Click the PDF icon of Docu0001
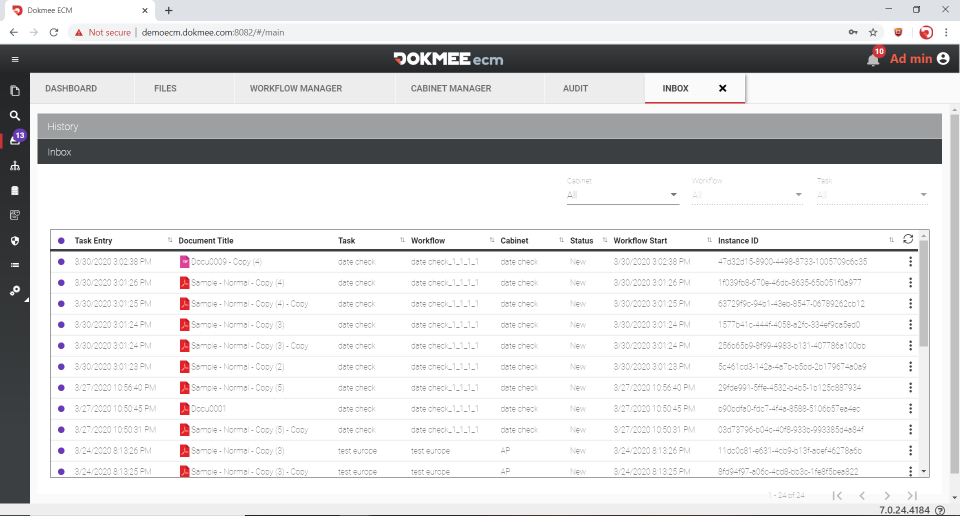 pyautogui.click(x=184, y=408)
